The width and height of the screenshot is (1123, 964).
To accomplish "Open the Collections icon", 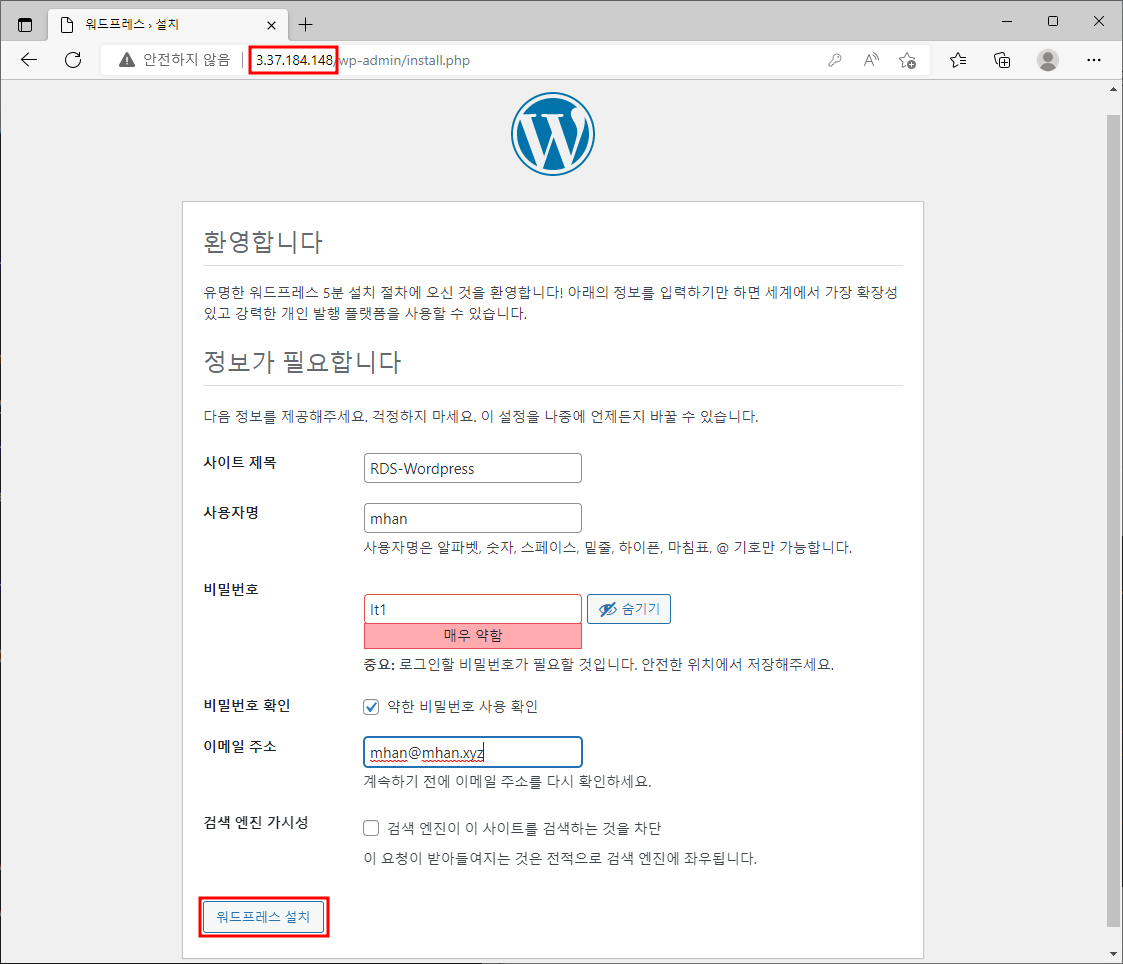I will (x=1002, y=60).
